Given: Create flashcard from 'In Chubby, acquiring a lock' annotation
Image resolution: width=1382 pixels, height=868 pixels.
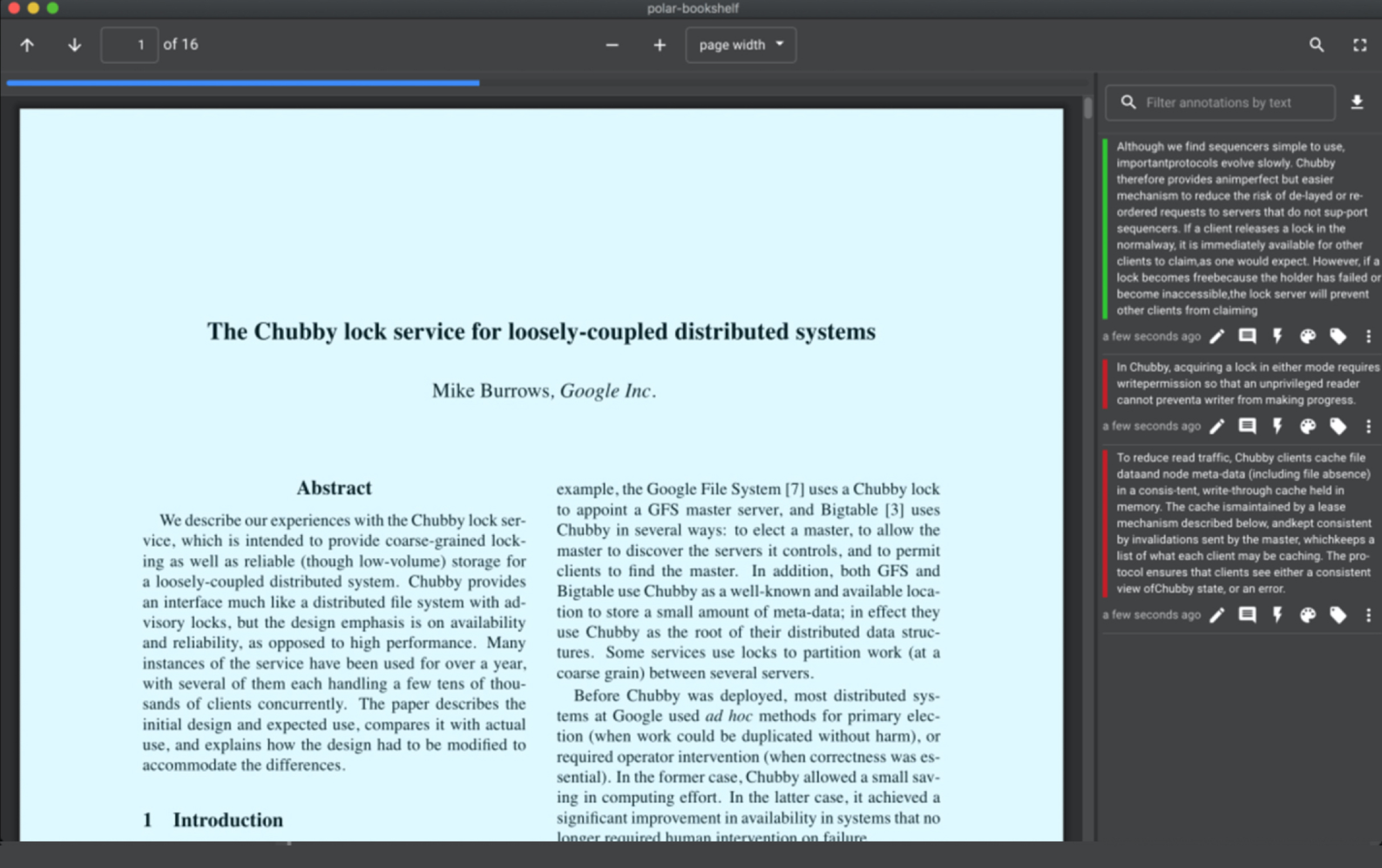Looking at the screenshot, I should pos(1278,426).
